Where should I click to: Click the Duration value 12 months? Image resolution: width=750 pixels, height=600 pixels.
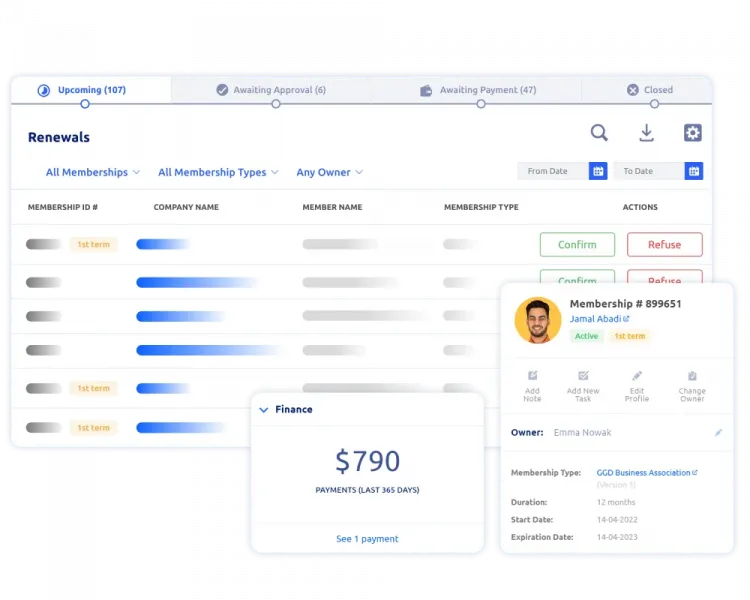point(616,502)
